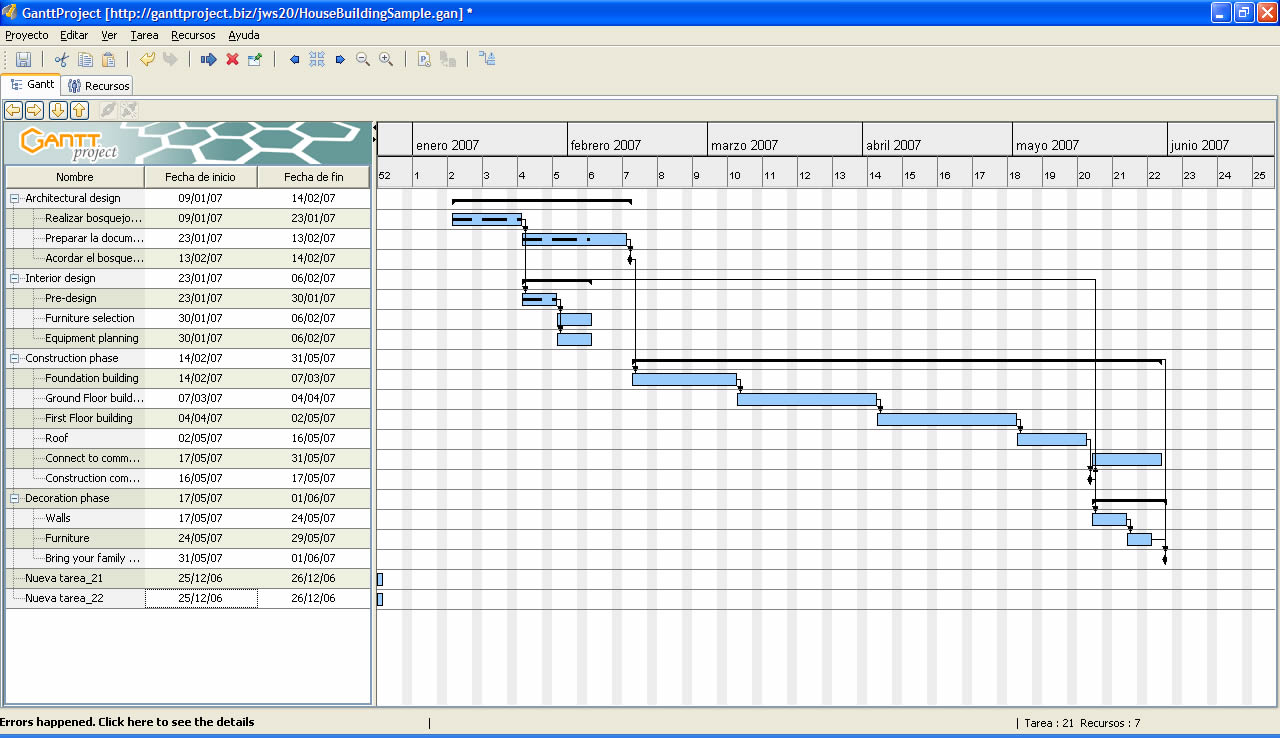Move the selected task up
This screenshot has height=738, width=1280.
(79, 110)
